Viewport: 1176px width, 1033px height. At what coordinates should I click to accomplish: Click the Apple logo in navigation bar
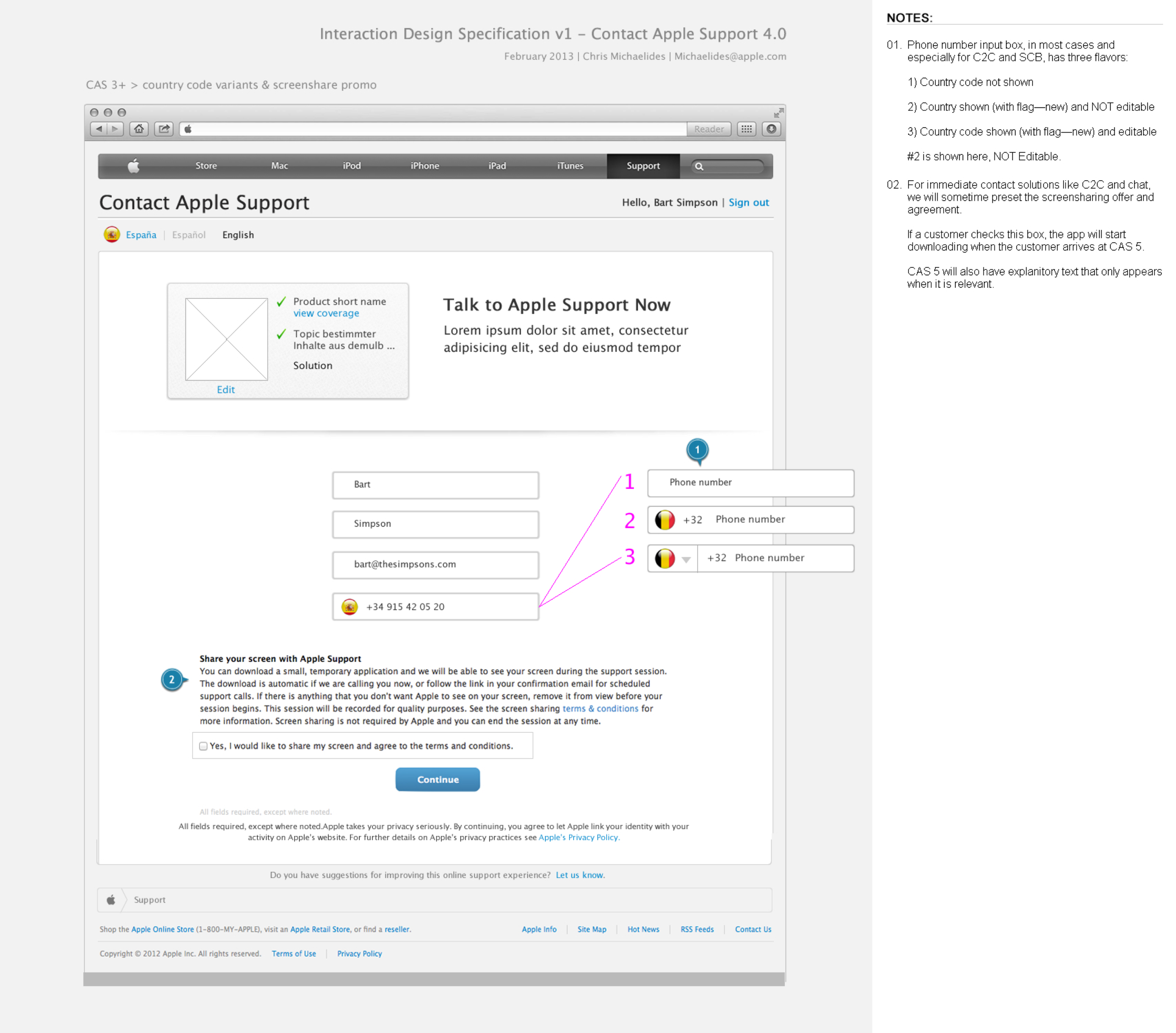[134, 166]
